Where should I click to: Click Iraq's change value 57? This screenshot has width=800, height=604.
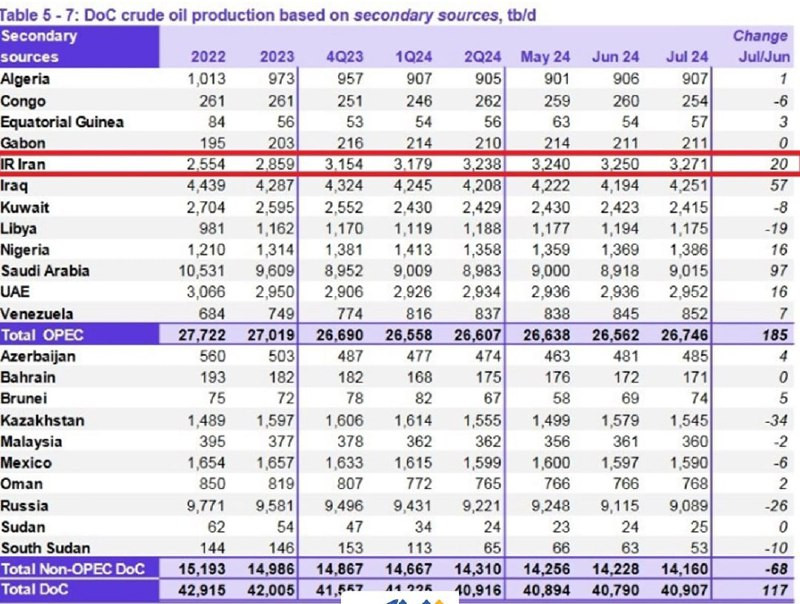(779, 185)
